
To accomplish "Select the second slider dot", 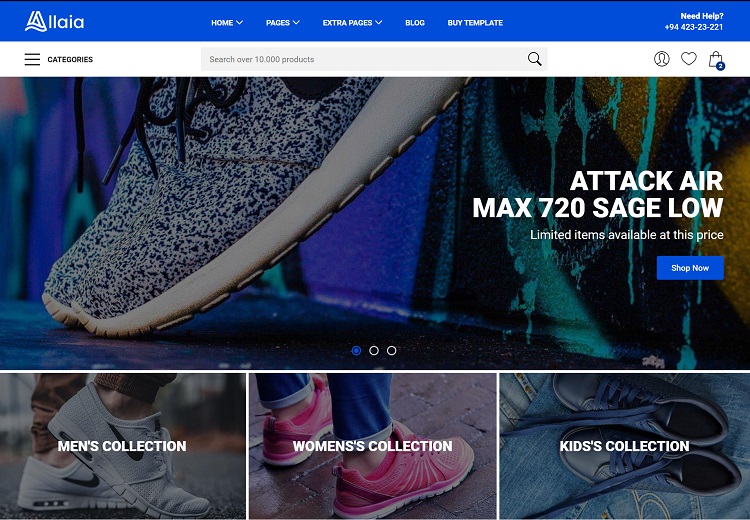I will pyautogui.click(x=374, y=351).
